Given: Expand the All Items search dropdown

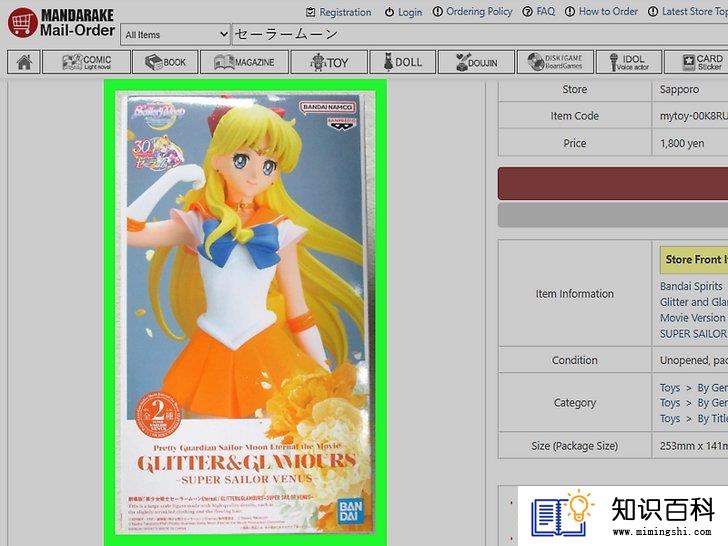Looking at the screenshot, I should (x=176, y=34).
